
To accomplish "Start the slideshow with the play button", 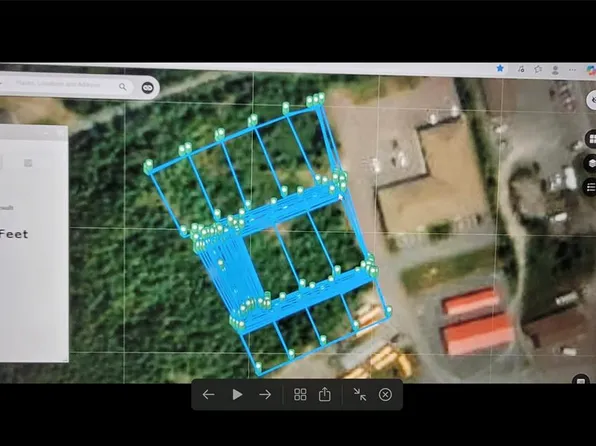I will 237,395.
